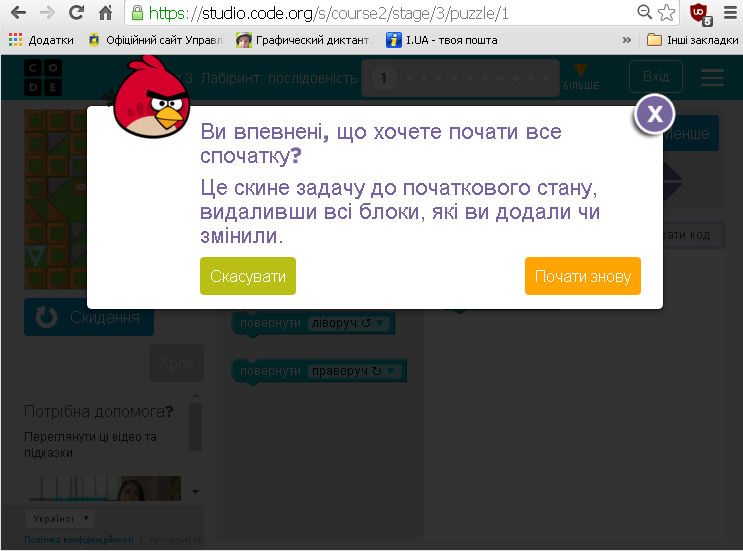Open the Офіційний сайт Управл bookmark
Viewport: 743px width, 551px height.
pos(155,40)
